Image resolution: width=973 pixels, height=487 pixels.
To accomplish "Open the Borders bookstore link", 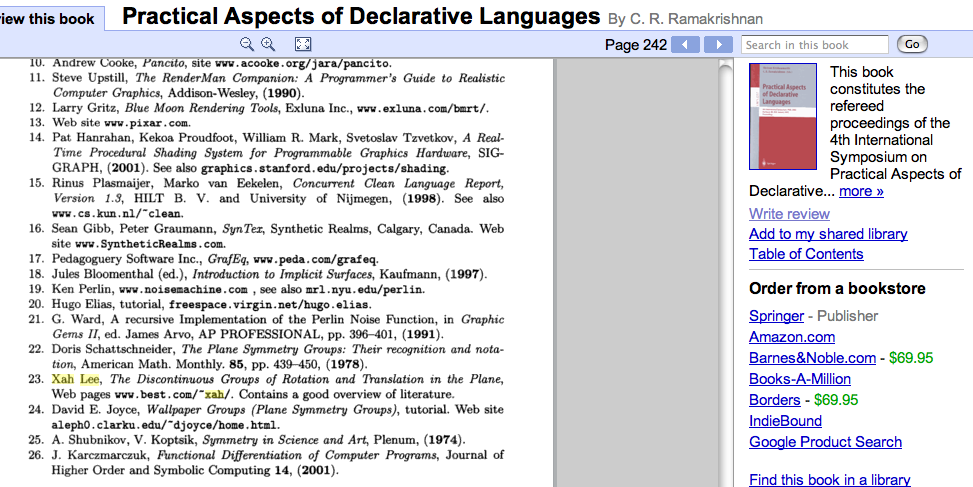I will coord(774,400).
